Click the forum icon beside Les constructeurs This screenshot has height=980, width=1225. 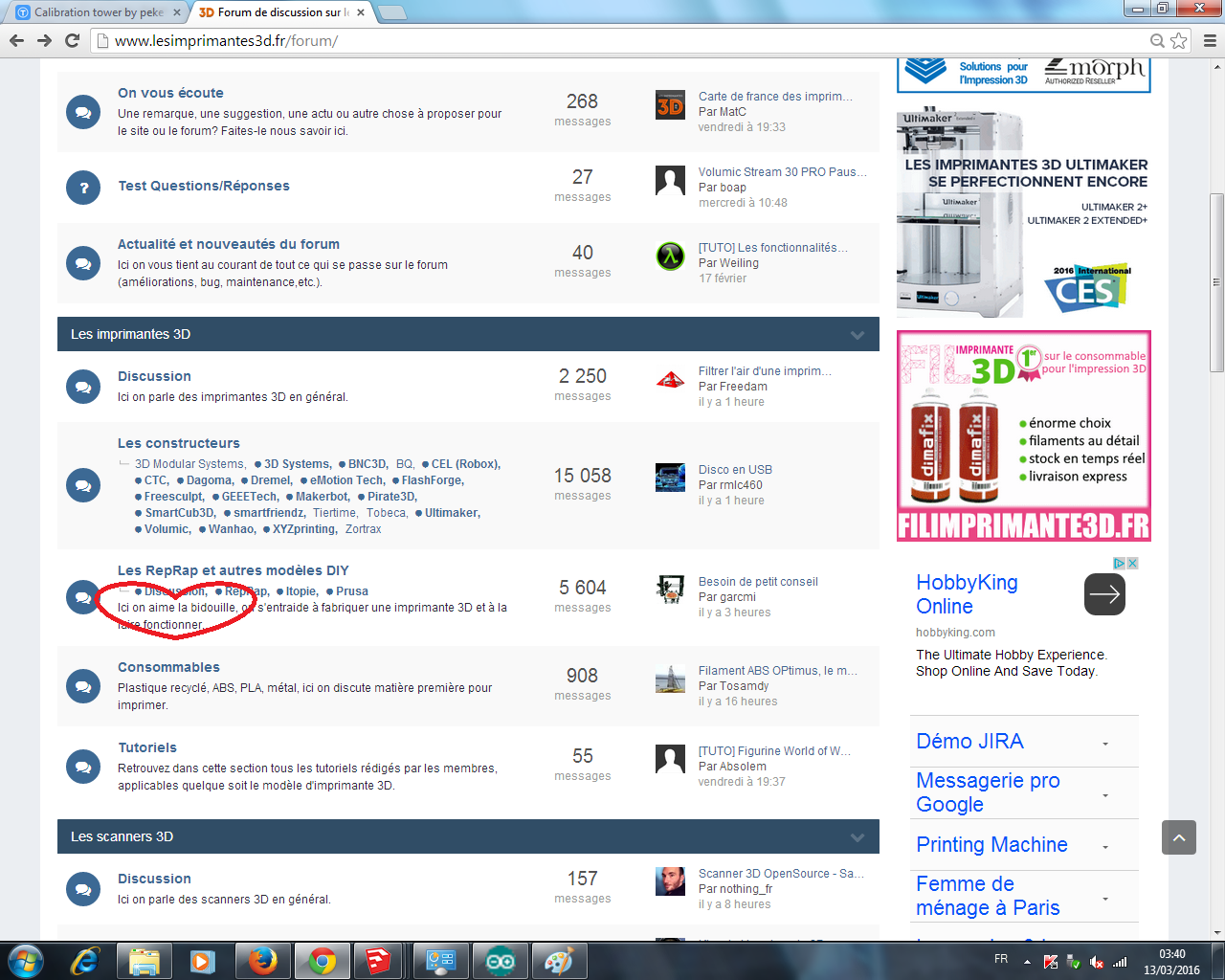pyautogui.click(x=83, y=485)
